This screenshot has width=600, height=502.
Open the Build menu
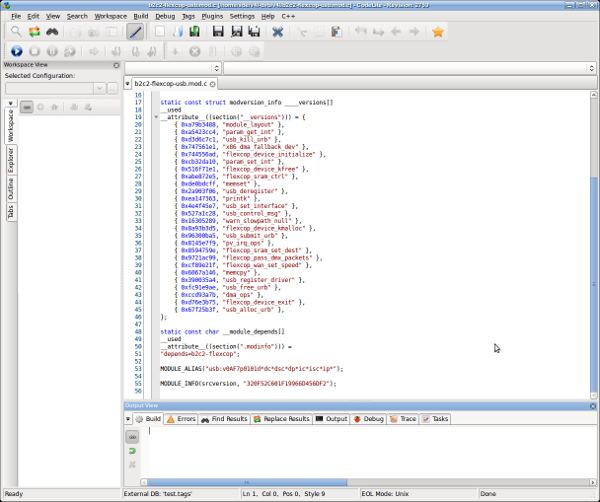pos(141,16)
